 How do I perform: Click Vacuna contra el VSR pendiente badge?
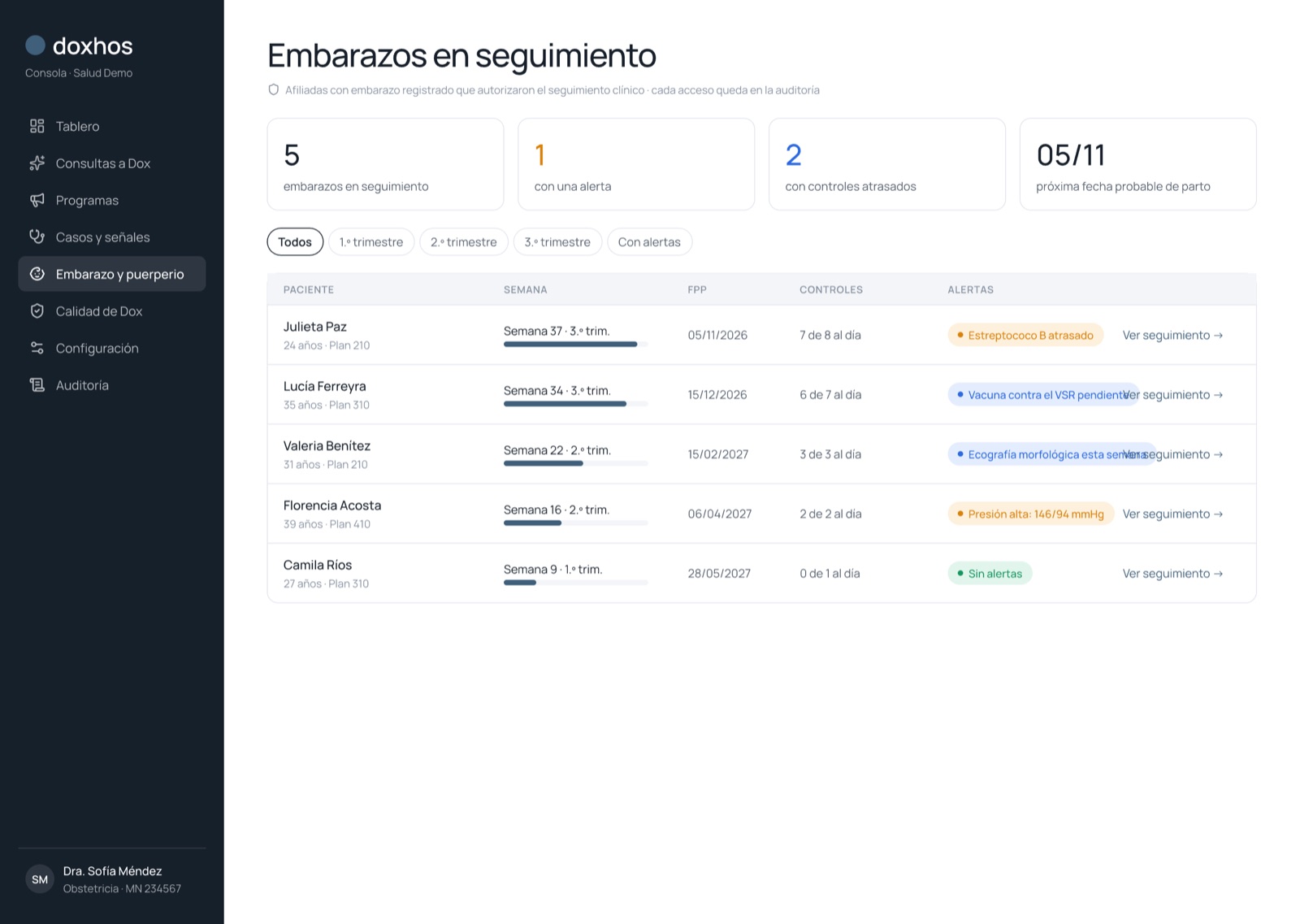[x=1042, y=395]
